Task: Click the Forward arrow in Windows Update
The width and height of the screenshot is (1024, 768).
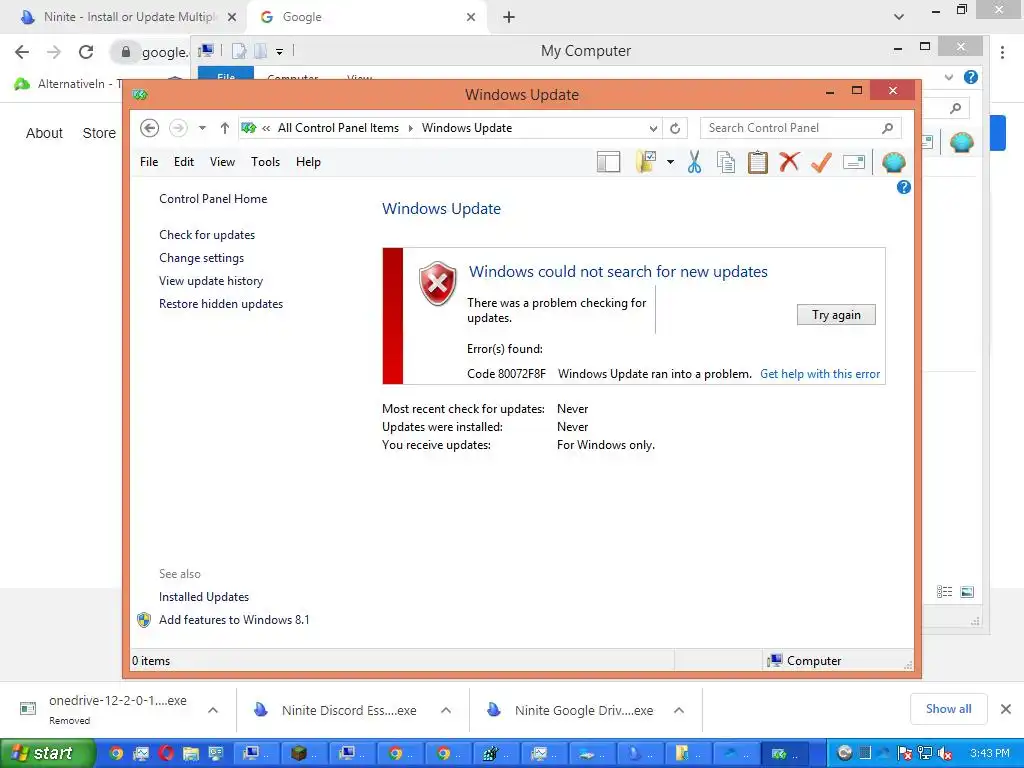Action: (x=178, y=128)
